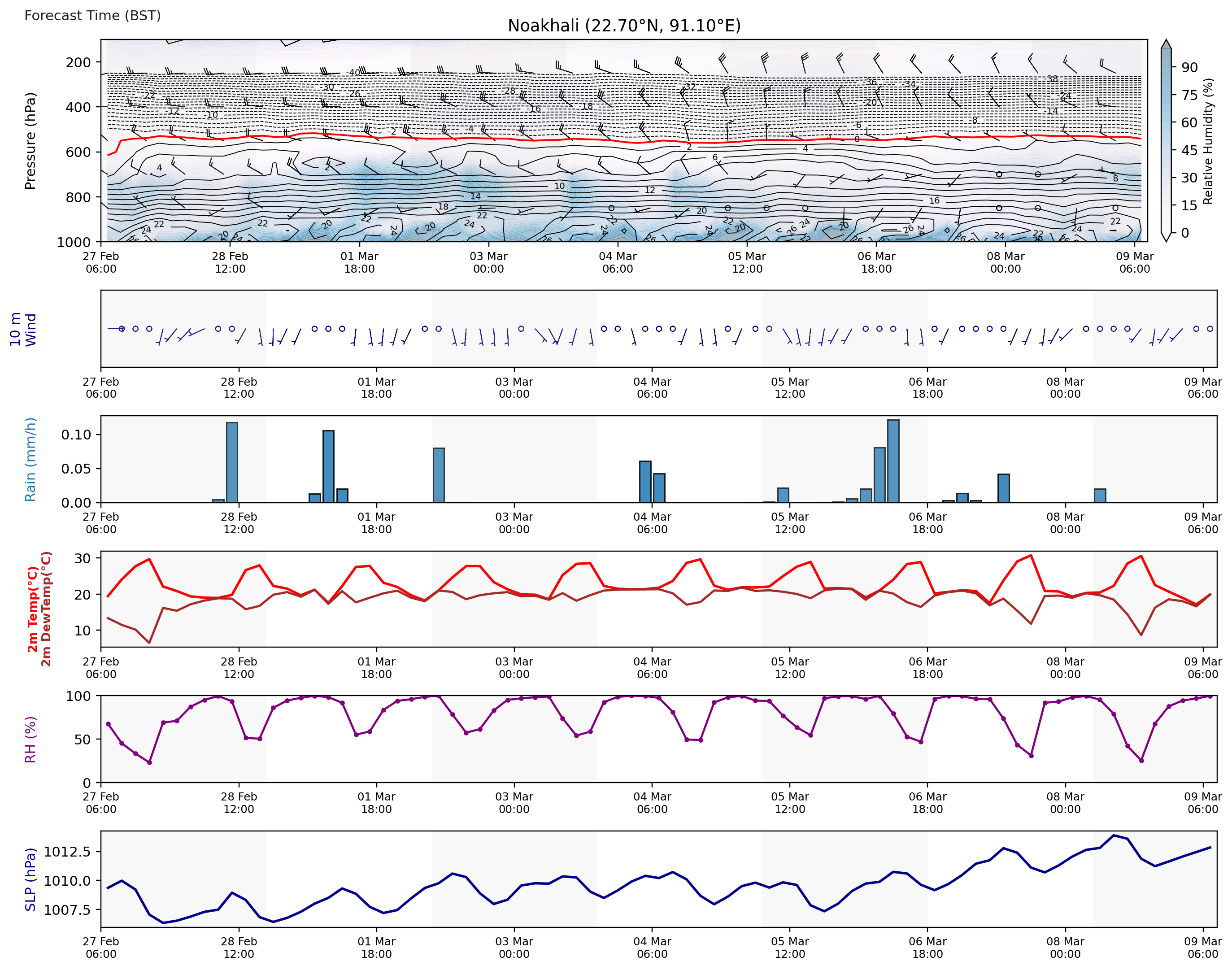Click the rain bar near 28 Feb 12:00

click(x=232, y=462)
